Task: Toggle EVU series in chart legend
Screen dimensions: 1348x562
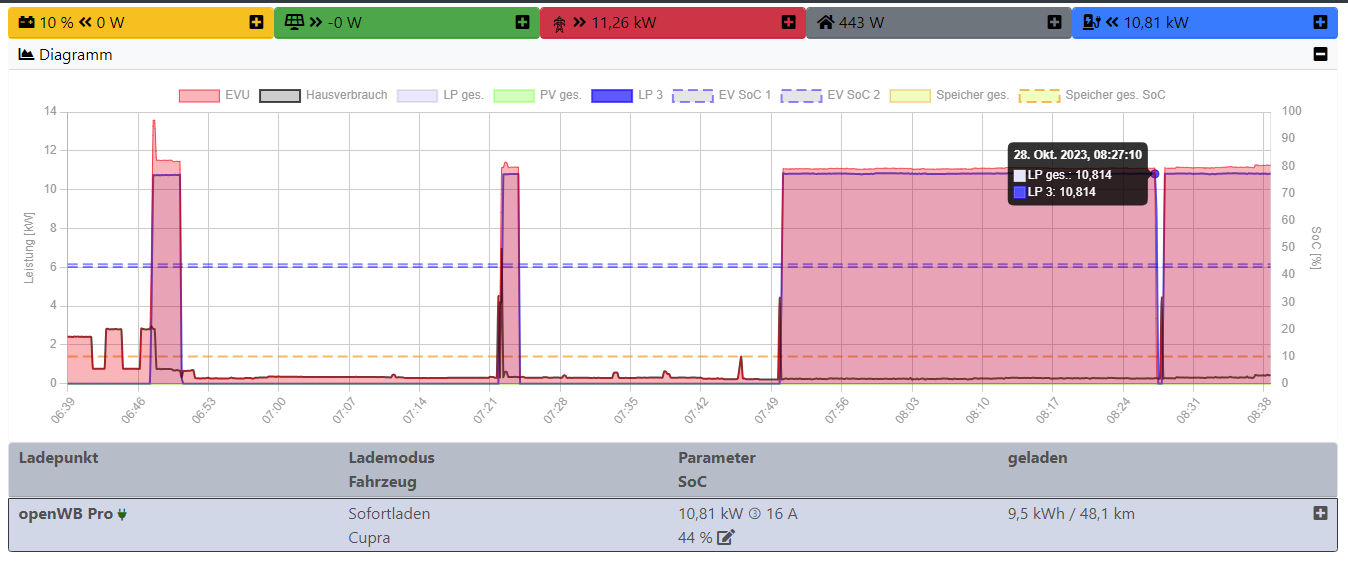Action: pos(215,95)
